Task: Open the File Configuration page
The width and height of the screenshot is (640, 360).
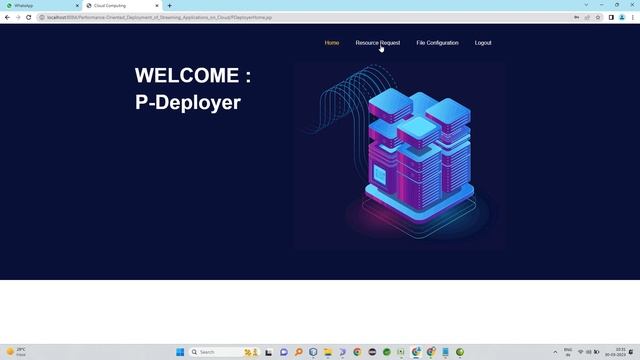Action: (437, 43)
